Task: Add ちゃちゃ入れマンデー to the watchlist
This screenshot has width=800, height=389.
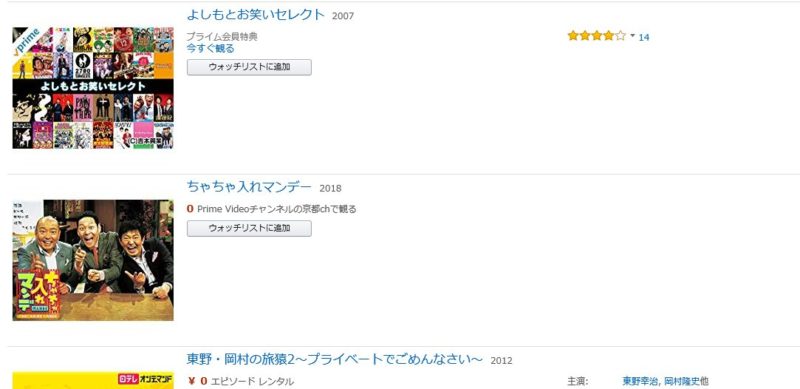Action: [x=249, y=228]
